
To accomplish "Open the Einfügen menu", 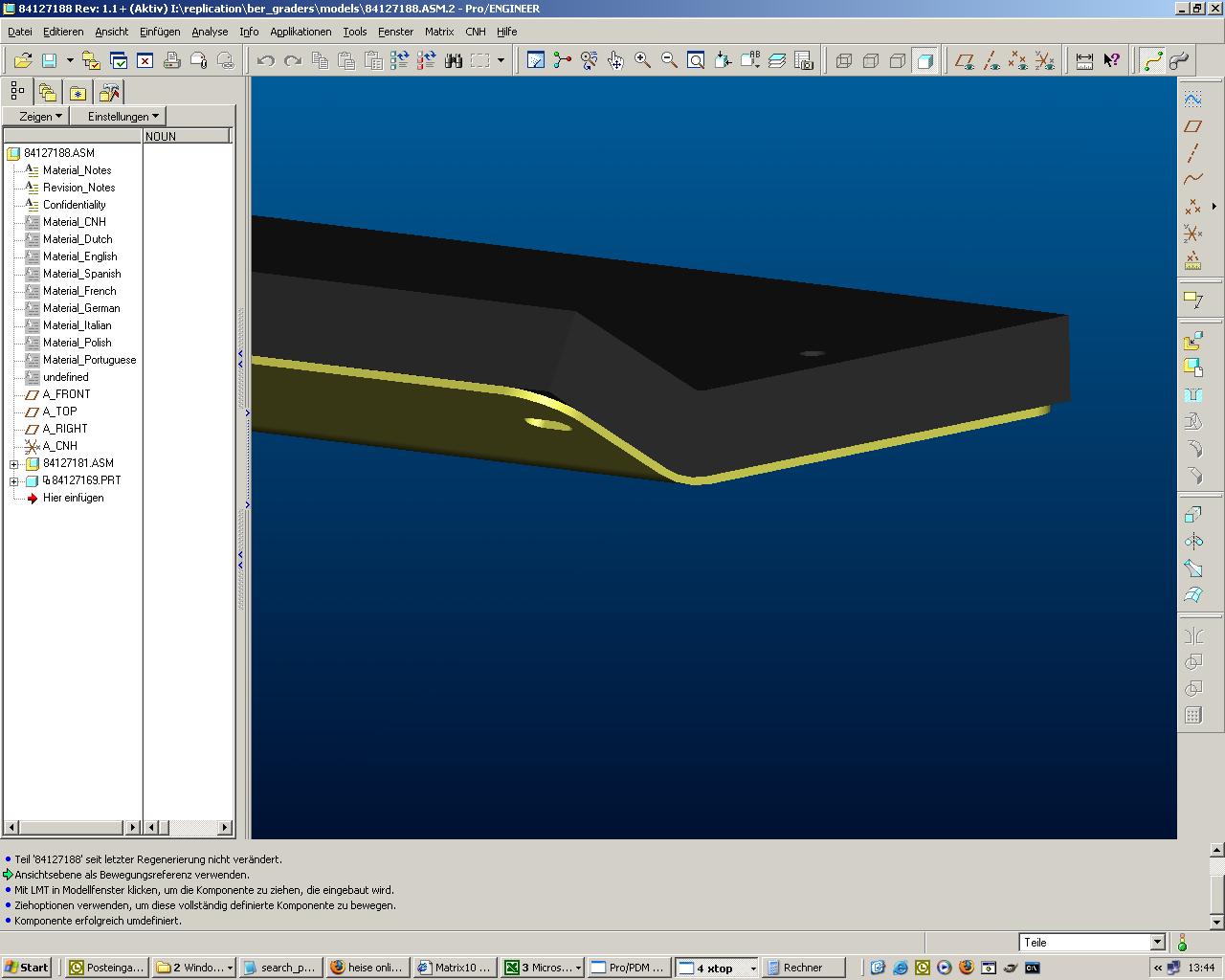I will [160, 32].
